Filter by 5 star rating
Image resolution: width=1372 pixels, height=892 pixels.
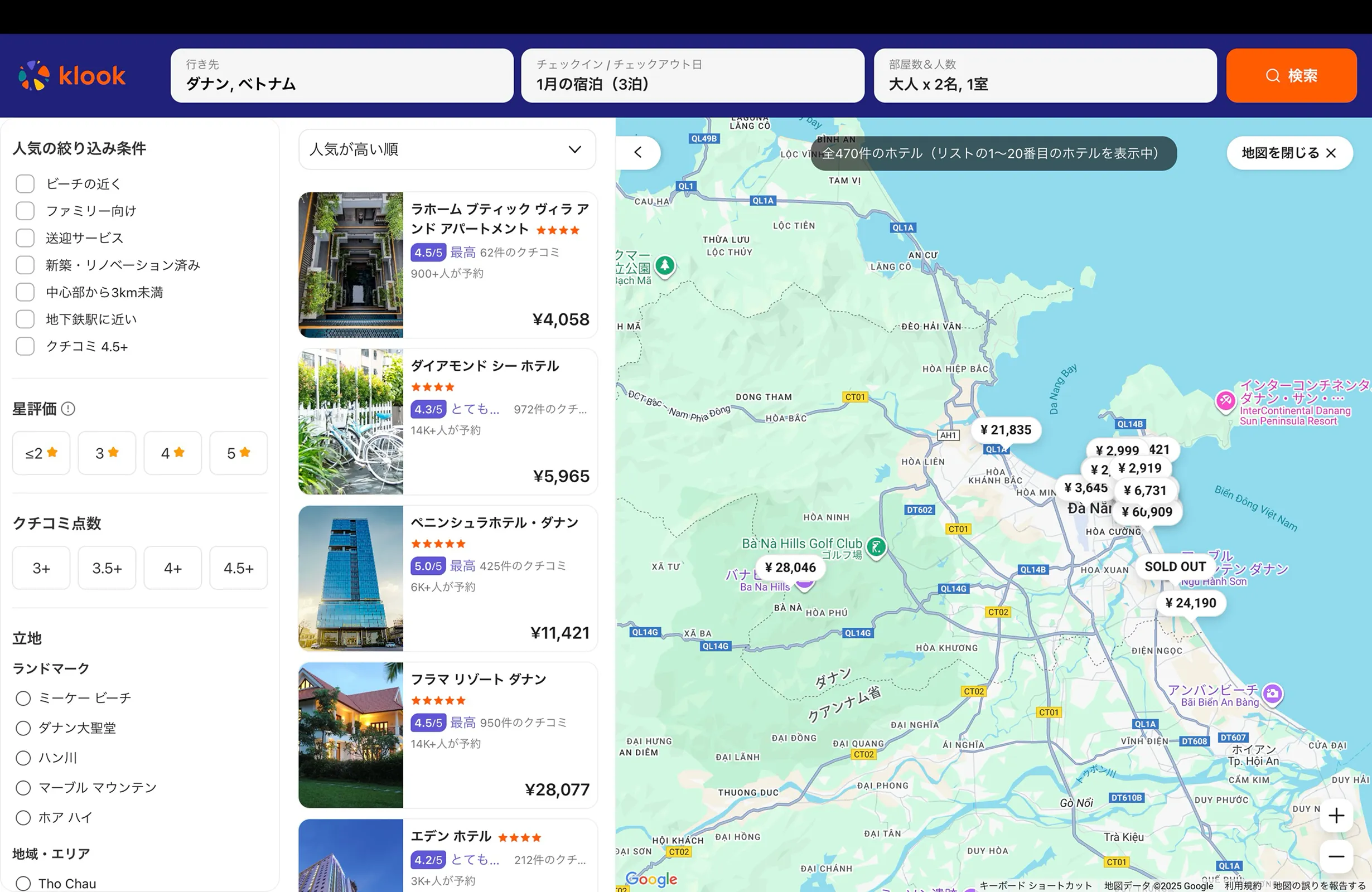[238, 453]
